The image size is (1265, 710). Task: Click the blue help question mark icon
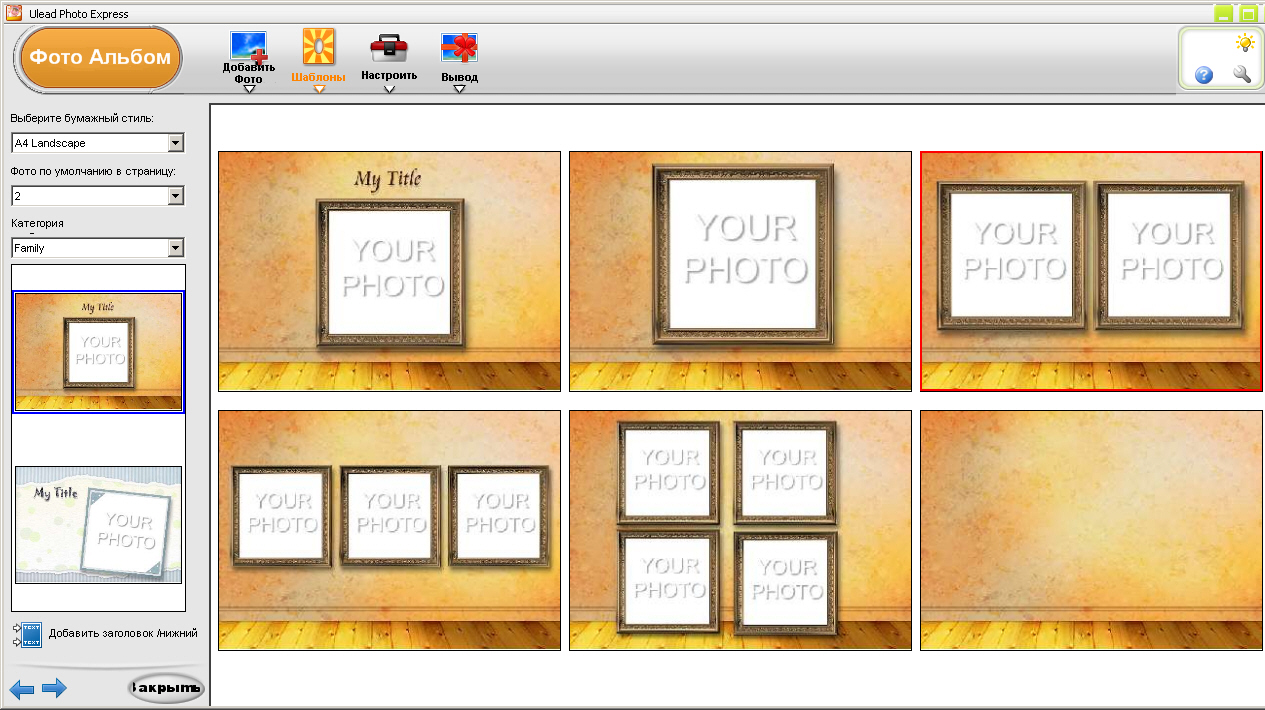coord(1204,74)
